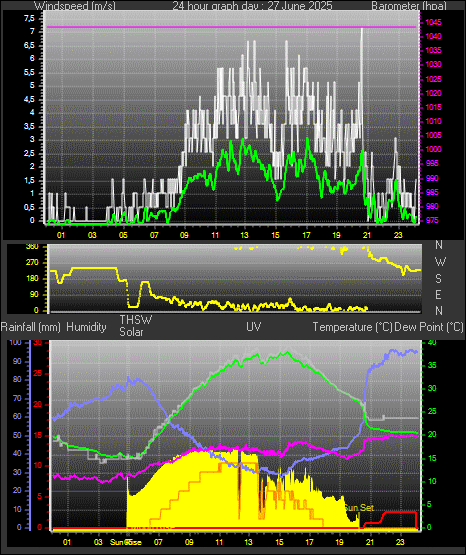Screen dimensions: 466x555
Task: Click wind speed axis value "3,5"
Action: (29, 126)
